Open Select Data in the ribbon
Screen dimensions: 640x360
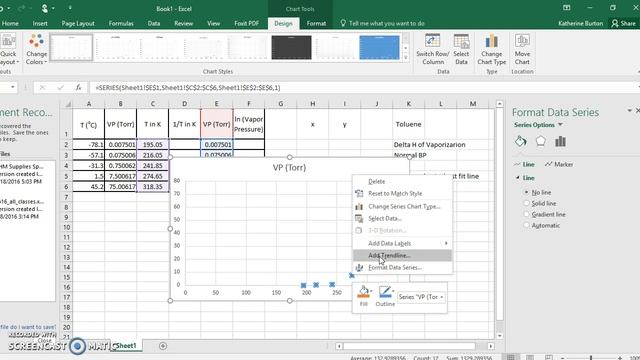461,50
